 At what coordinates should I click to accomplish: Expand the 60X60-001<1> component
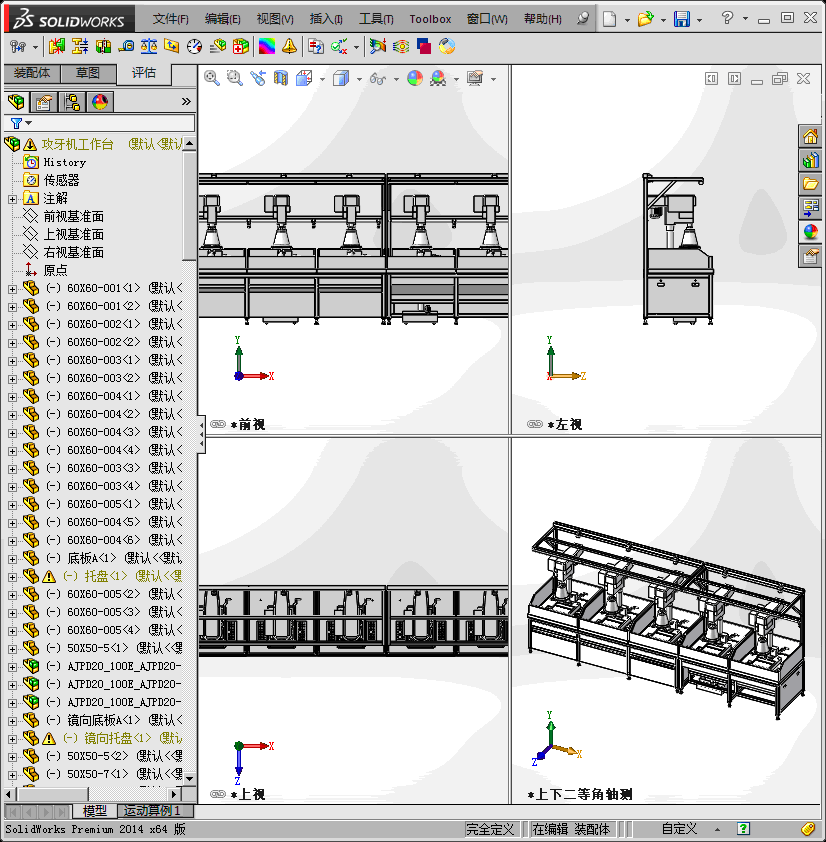(x=12, y=289)
